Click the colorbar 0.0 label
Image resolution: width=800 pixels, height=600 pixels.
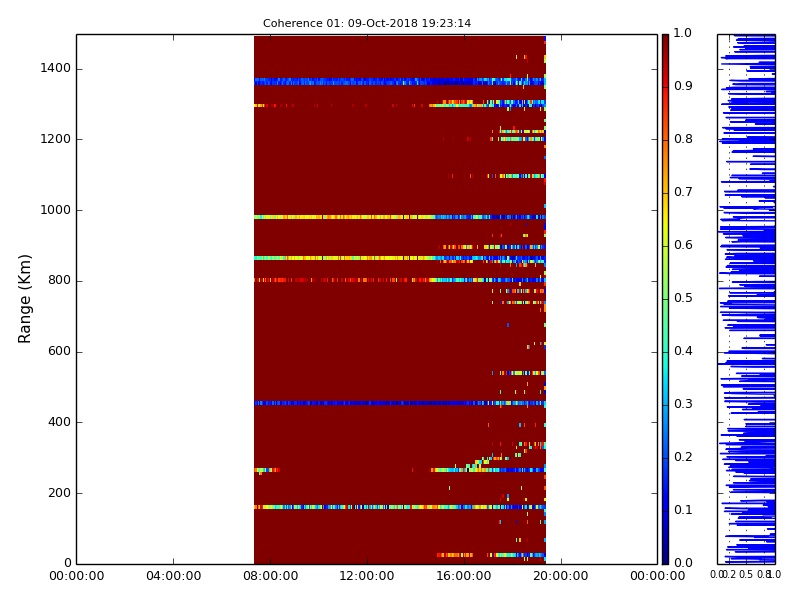pos(683,563)
